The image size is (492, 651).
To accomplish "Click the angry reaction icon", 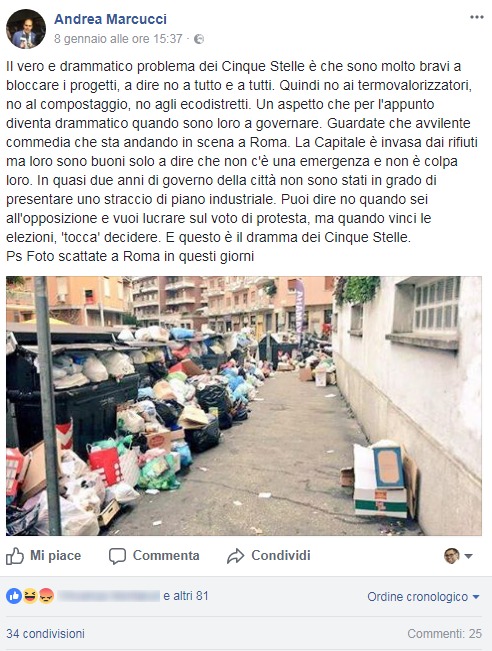I will [46, 596].
